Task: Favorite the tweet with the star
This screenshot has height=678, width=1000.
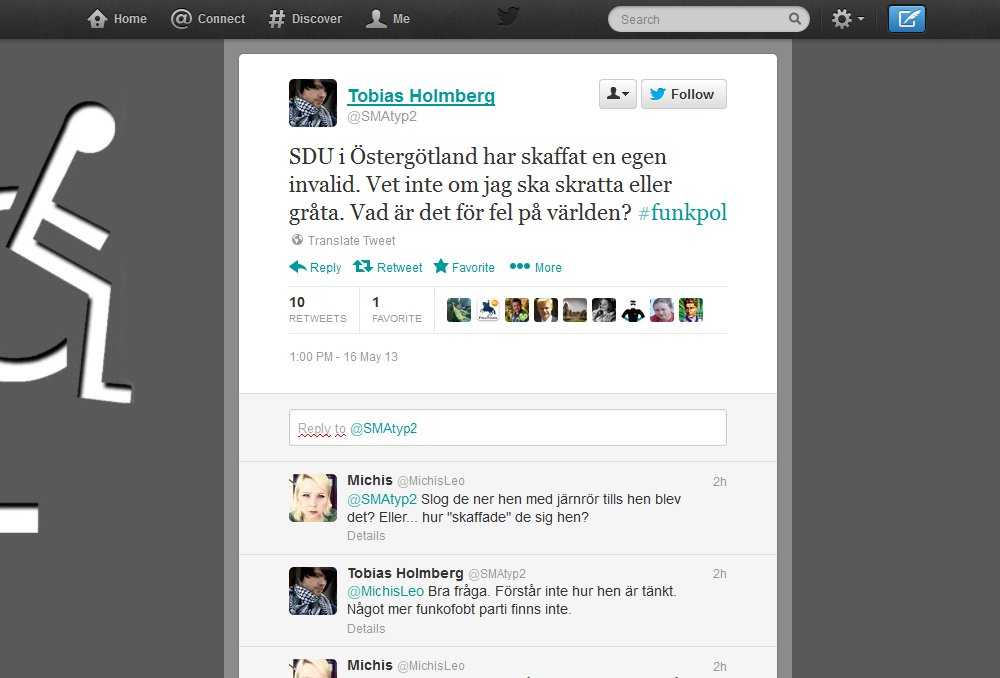Action: tap(464, 267)
